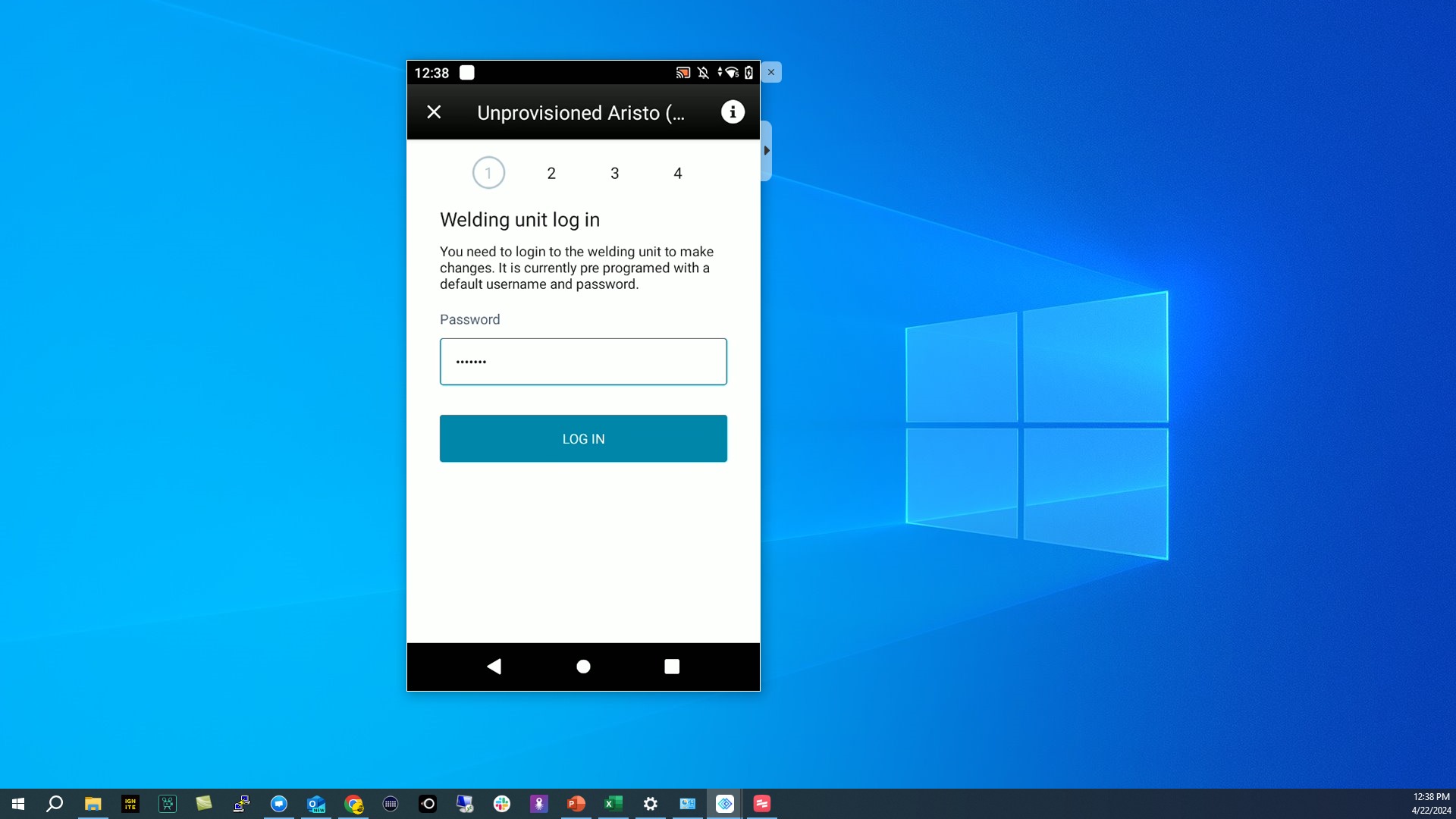This screenshot has height=819, width=1456.
Task: Open the purple app icon in taskbar
Action: [539, 804]
